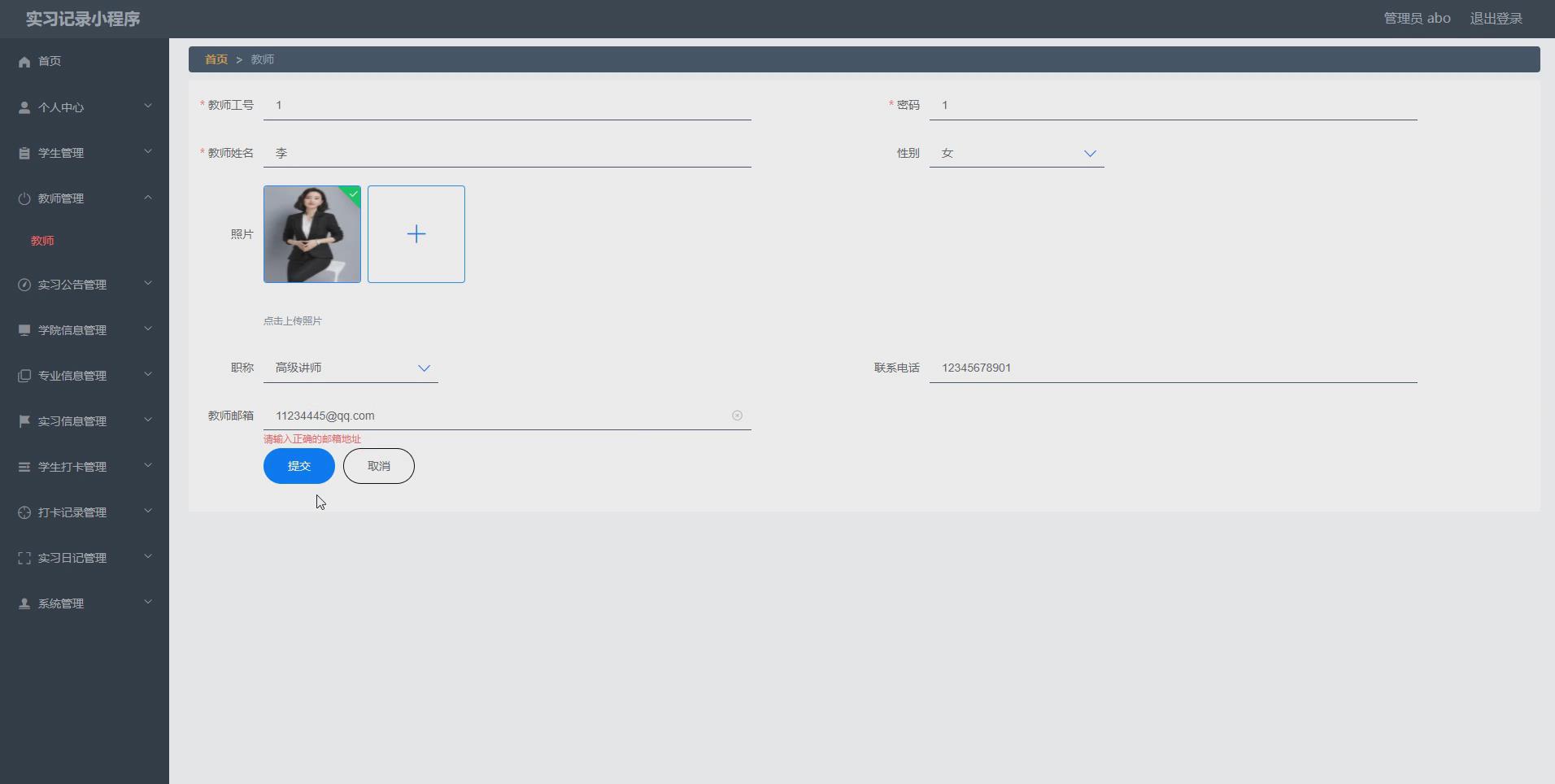Click the clear icon in 教师邮箱 field
This screenshot has height=784, width=1555.
pyautogui.click(x=736, y=415)
